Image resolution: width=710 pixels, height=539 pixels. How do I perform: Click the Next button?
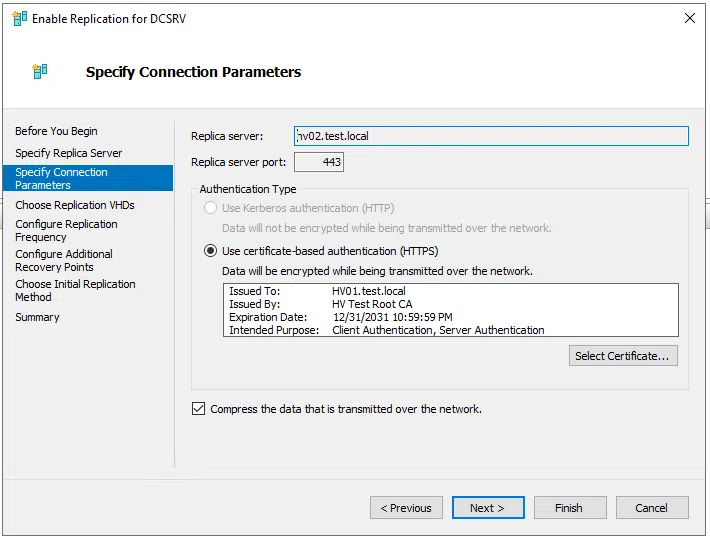(x=487, y=508)
